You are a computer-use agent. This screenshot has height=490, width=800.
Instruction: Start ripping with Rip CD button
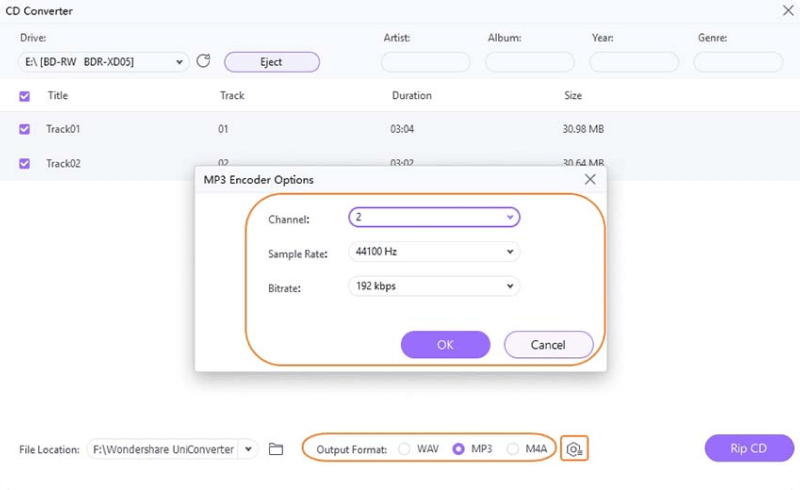[x=748, y=448]
